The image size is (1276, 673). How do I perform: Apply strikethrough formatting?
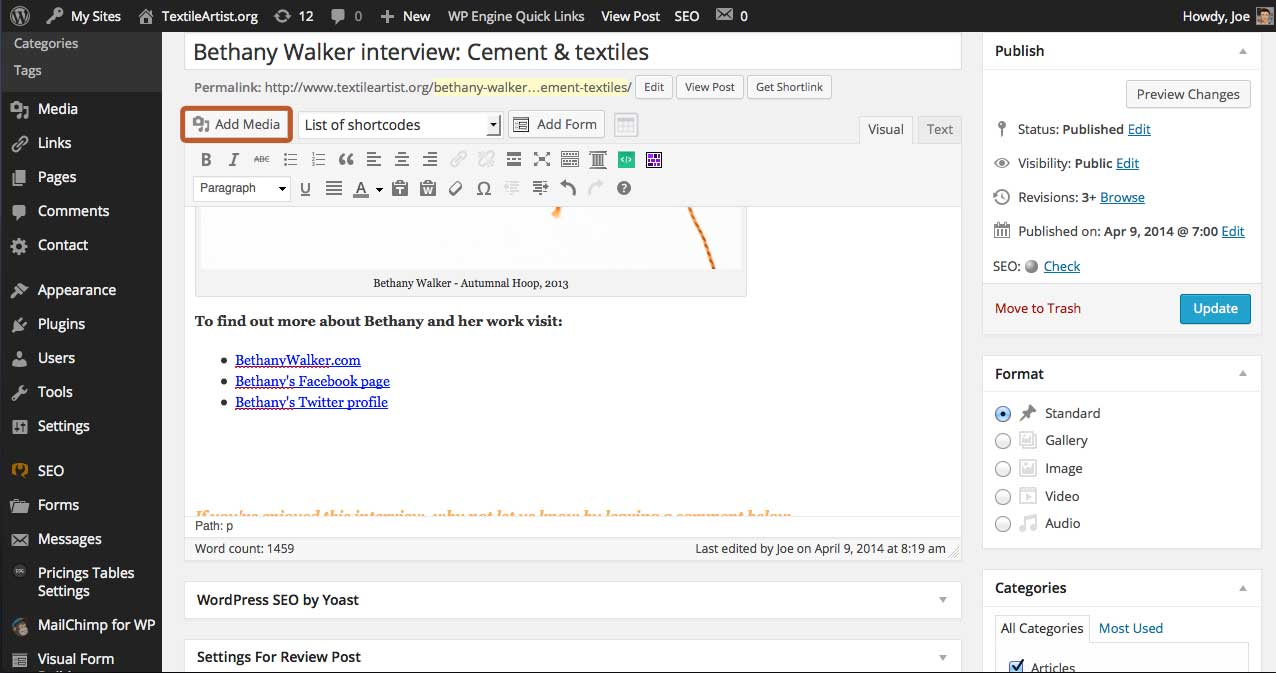(x=262, y=159)
